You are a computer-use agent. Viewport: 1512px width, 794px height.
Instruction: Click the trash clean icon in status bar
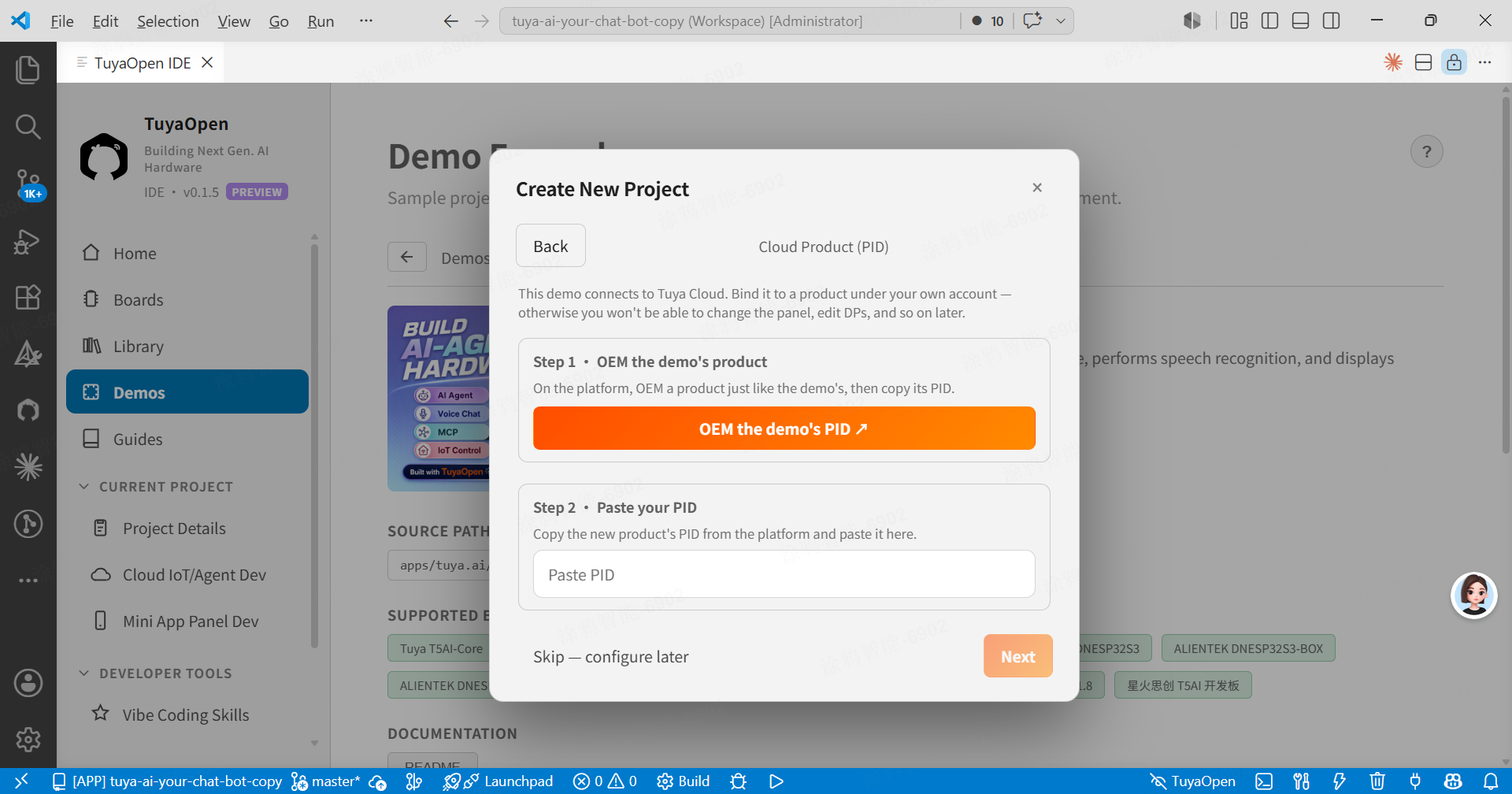pos(1377,781)
